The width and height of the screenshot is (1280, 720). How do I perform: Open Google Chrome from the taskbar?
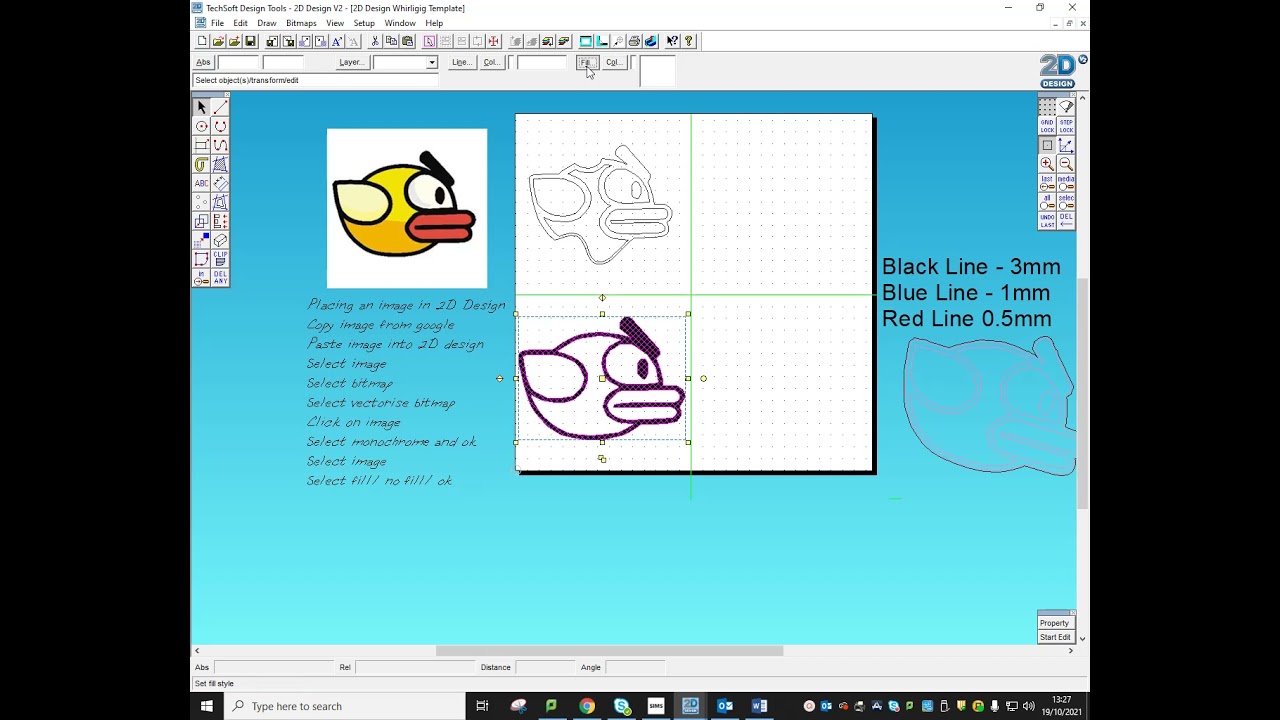[586, 706]
